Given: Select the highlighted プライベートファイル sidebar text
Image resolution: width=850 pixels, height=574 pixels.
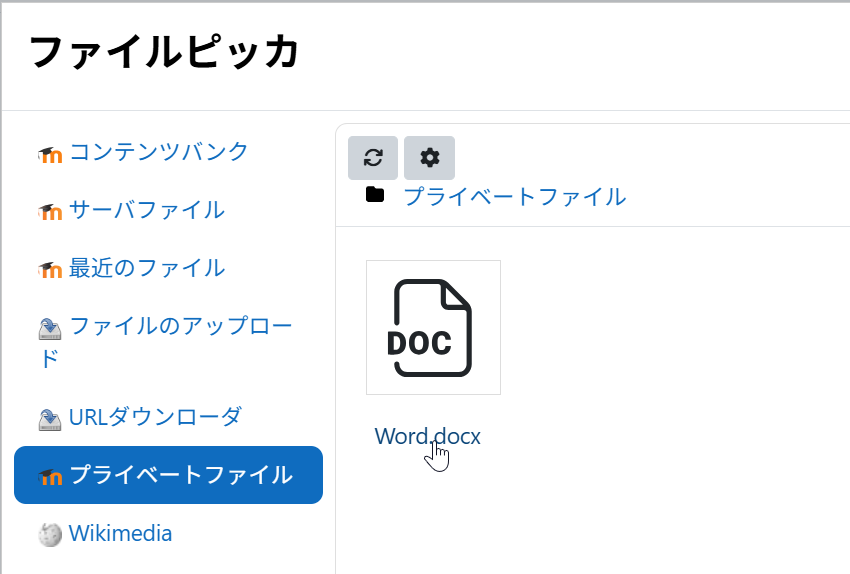Looking at the screenshot, I should (180, 475).
